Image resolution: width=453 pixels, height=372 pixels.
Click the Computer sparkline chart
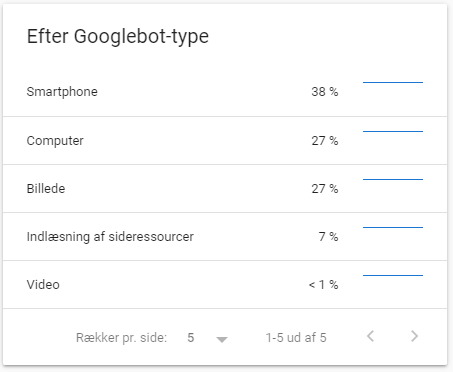coord(393,131)
